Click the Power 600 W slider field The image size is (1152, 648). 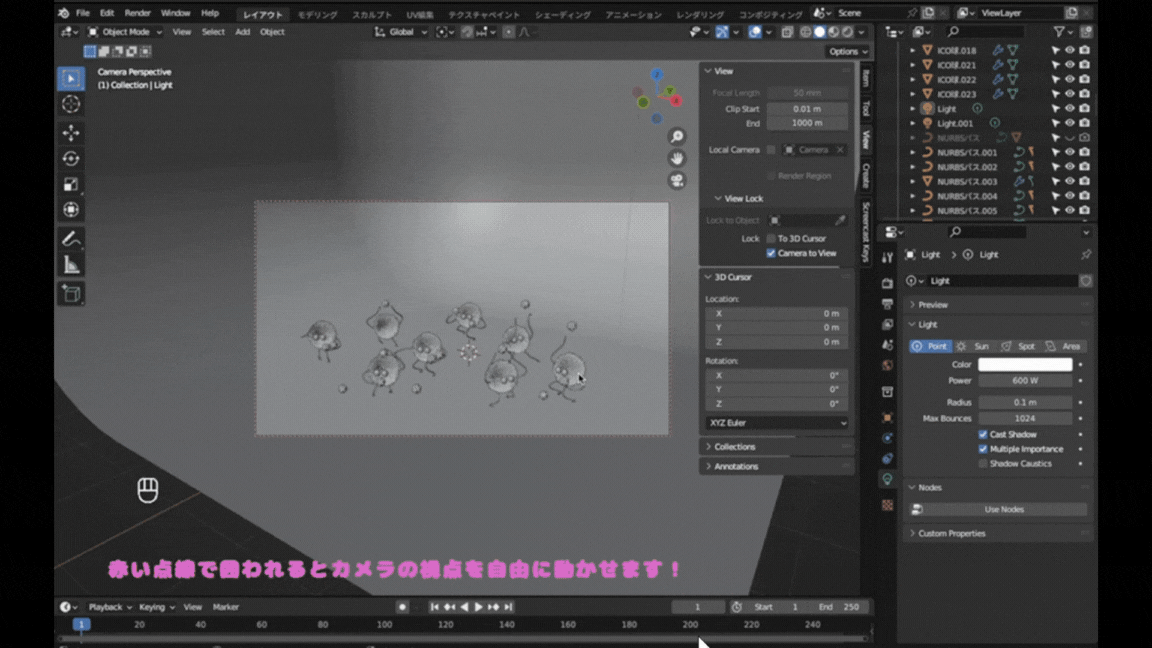pyautogui.click(x=1025, y=381)
